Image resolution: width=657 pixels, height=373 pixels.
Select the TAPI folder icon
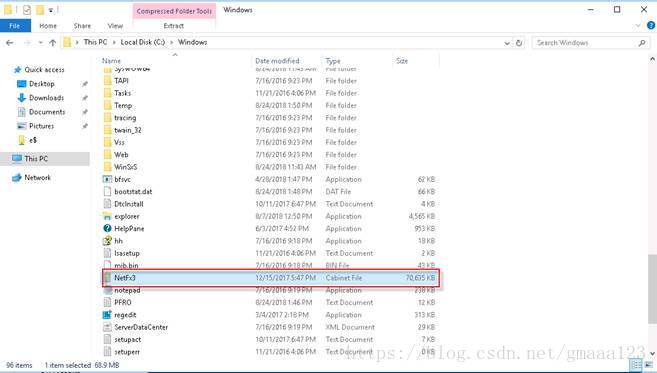pyautogui.click(x=108, y=80)
